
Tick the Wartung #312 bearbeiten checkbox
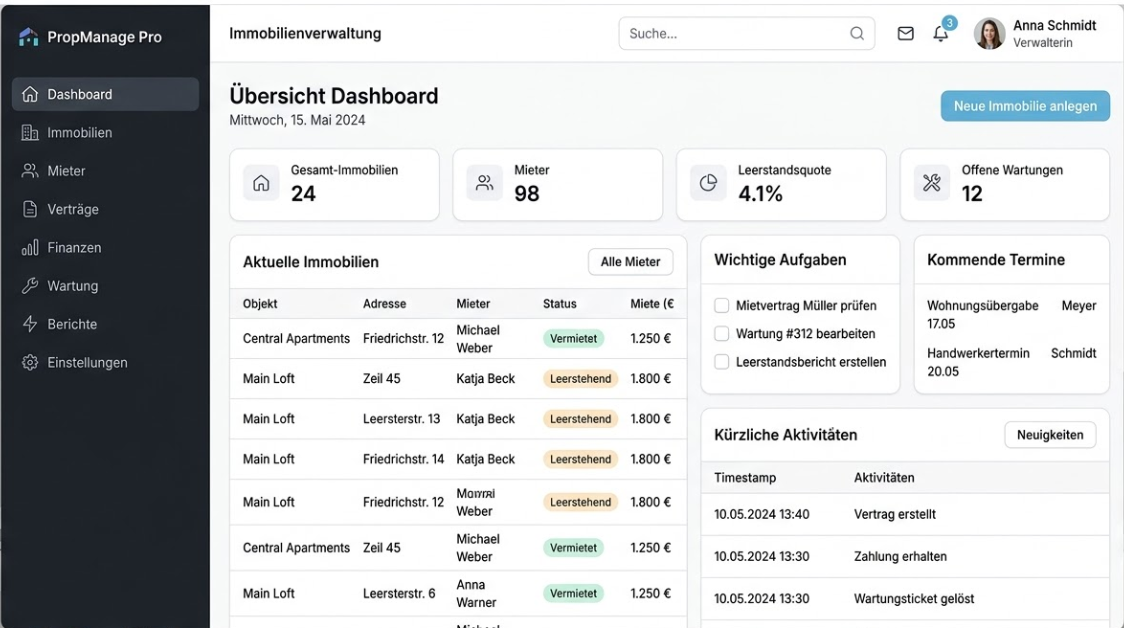(x=721, y=334)
